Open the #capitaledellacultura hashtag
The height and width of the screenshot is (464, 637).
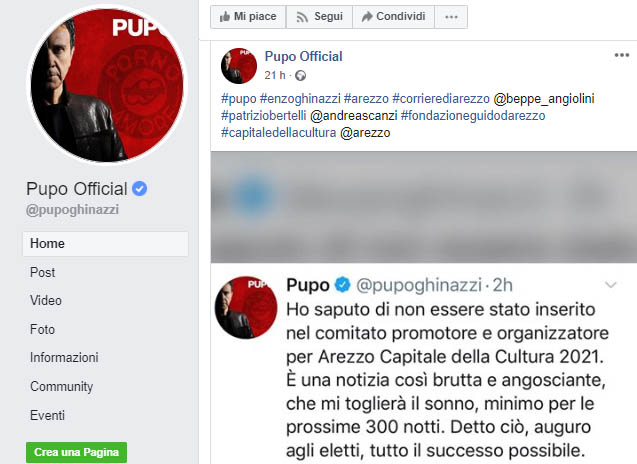click(x=278, y=133)
